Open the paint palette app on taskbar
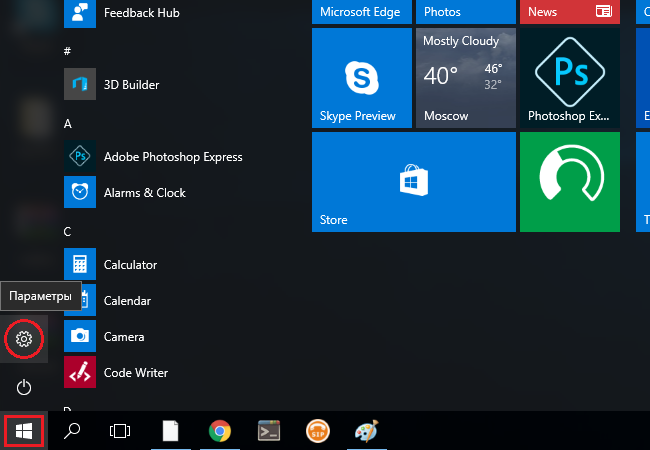650x450 pixels. [367, 431]
